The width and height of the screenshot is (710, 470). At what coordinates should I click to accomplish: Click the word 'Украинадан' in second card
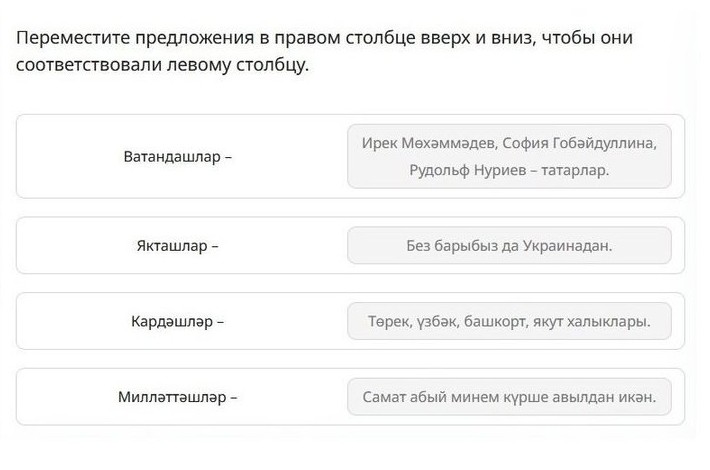[567, 246]
